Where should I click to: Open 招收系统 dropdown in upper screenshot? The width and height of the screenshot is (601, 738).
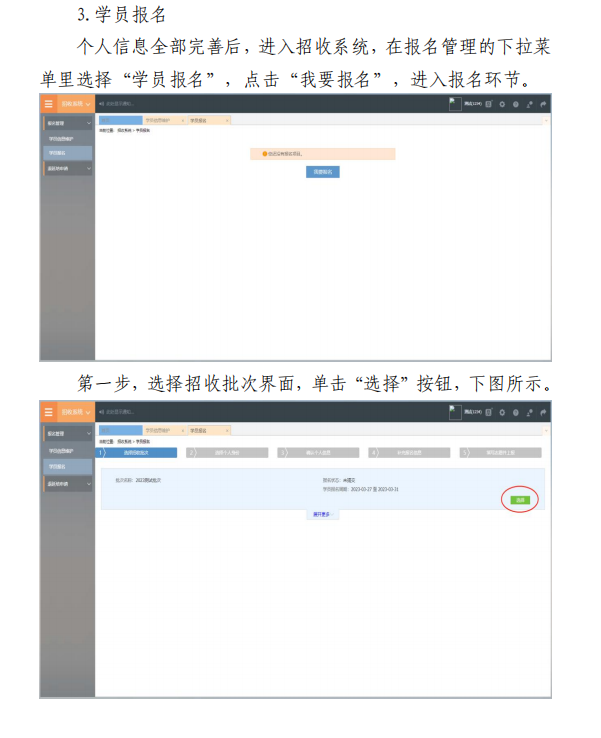pos(75,104)
